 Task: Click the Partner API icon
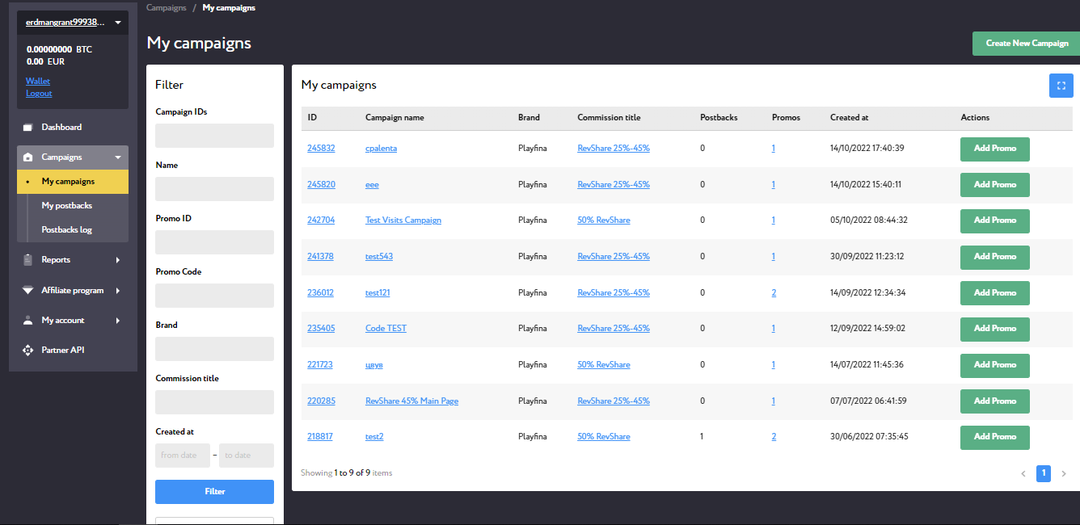28,350
